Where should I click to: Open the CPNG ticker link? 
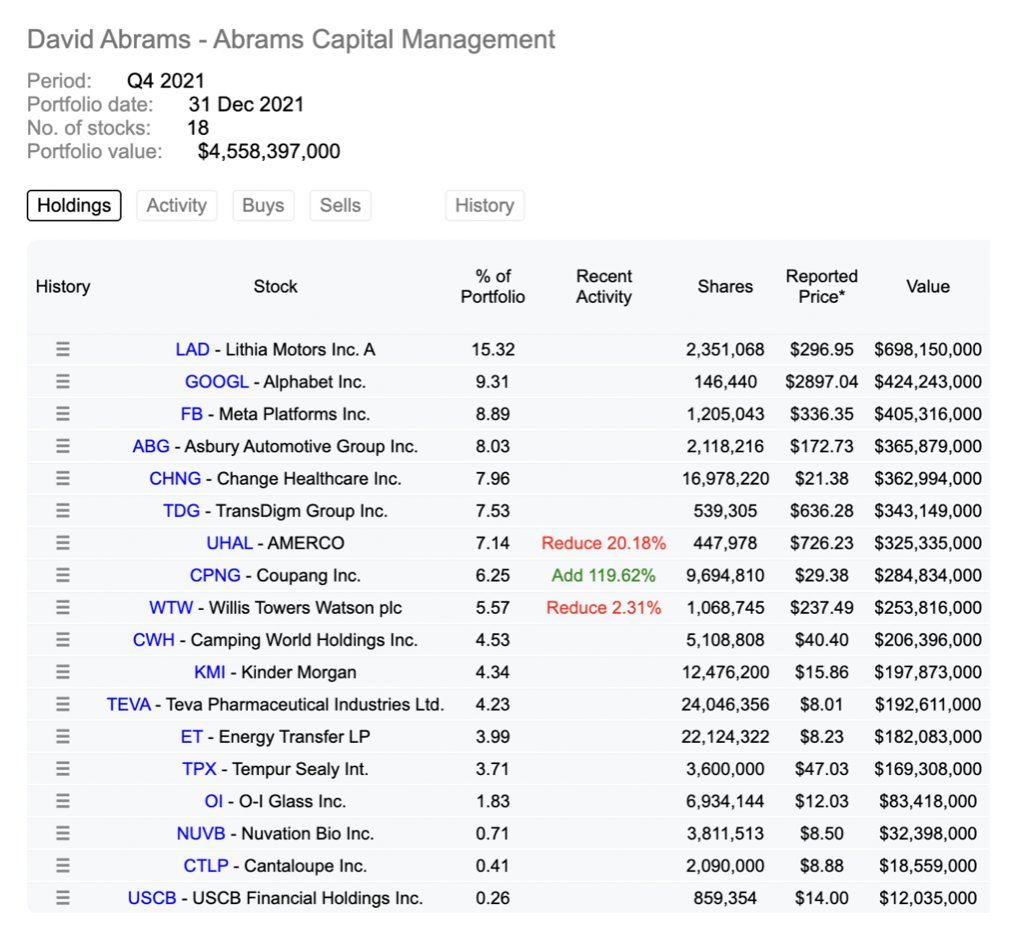pyautogui.click(x=215, y=575)
